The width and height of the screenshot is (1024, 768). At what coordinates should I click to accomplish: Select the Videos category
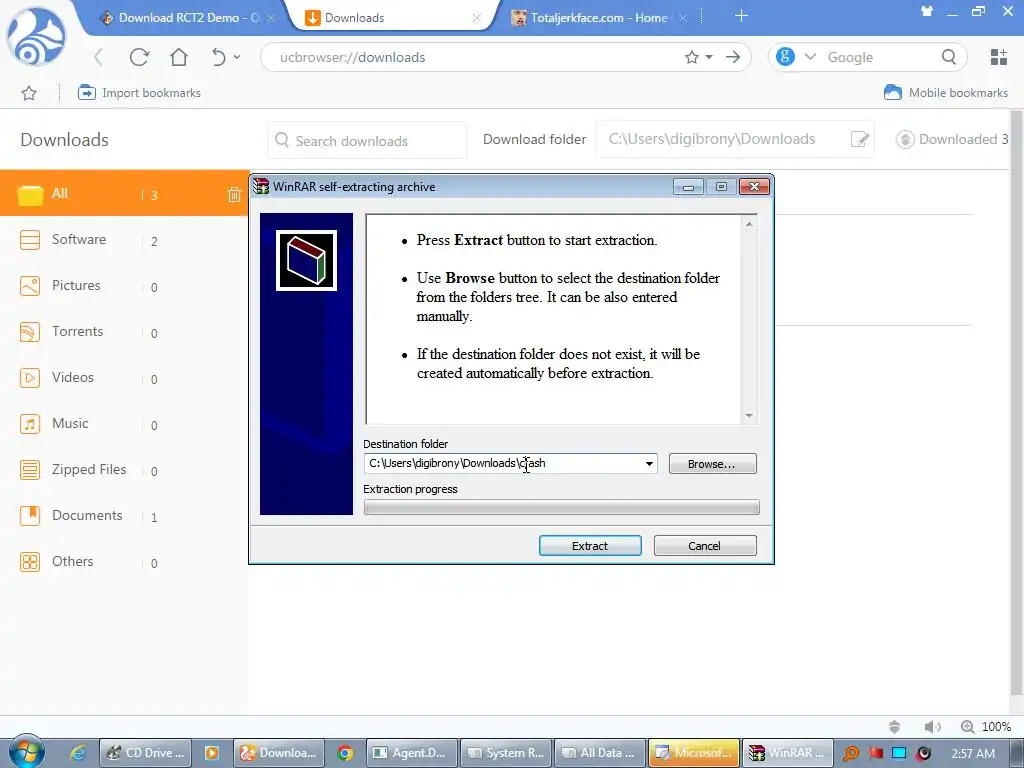(x=124, y=377)
